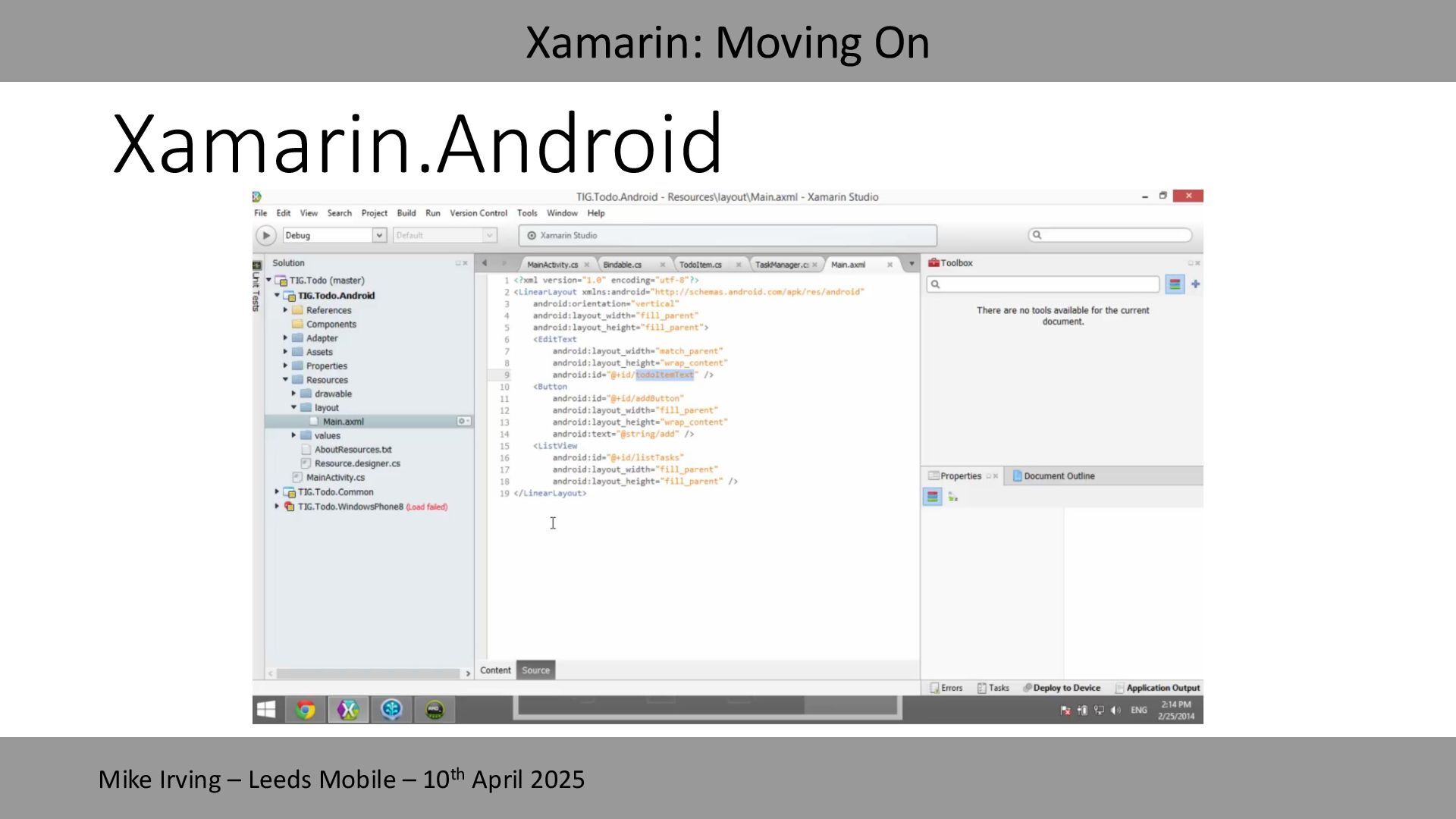Open the Debug configuration dropdown
Screen dimensions: 1456x819
(335, 236)
